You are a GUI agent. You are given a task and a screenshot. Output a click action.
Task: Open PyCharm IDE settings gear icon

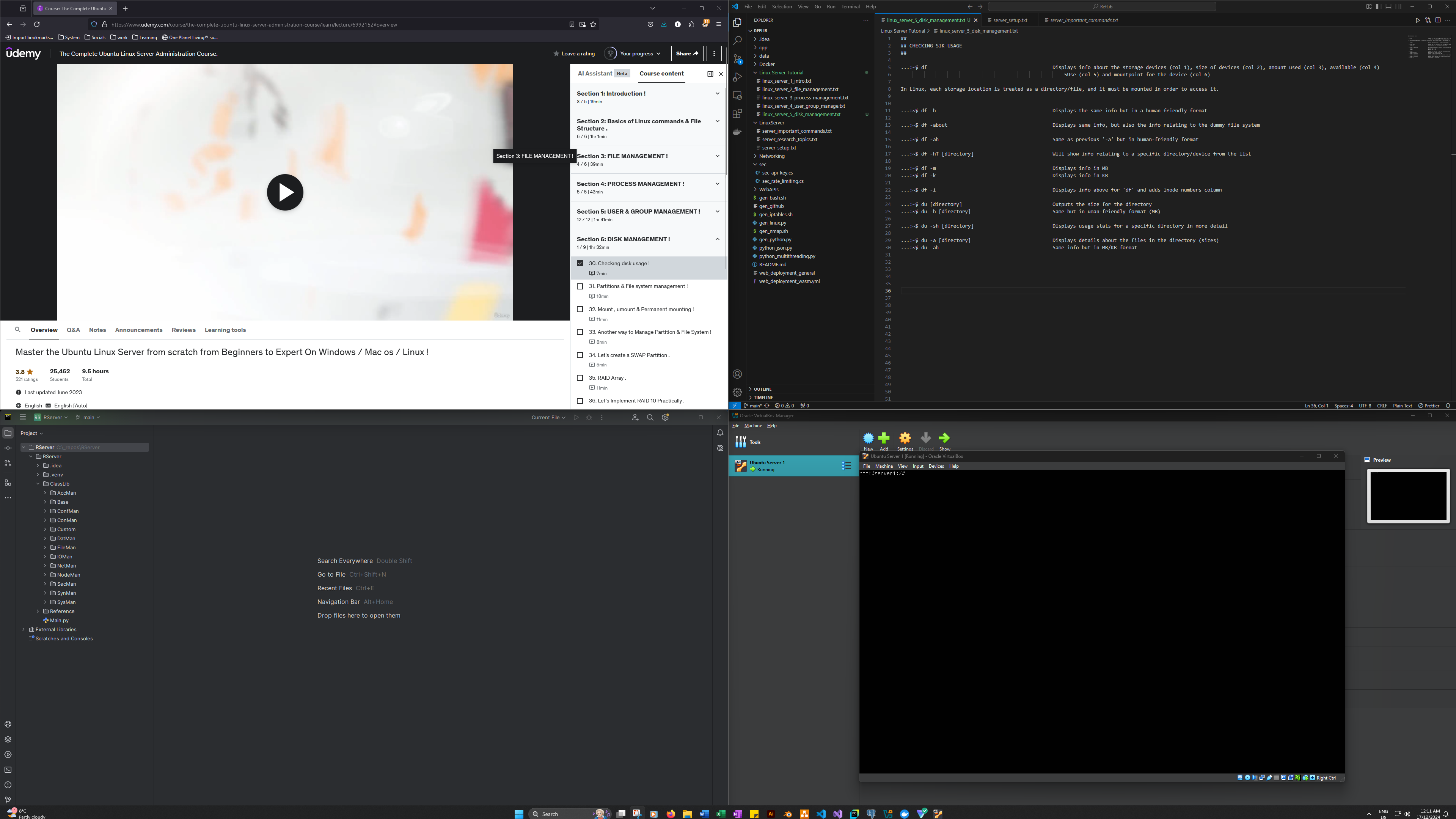(x=665, y=418)
